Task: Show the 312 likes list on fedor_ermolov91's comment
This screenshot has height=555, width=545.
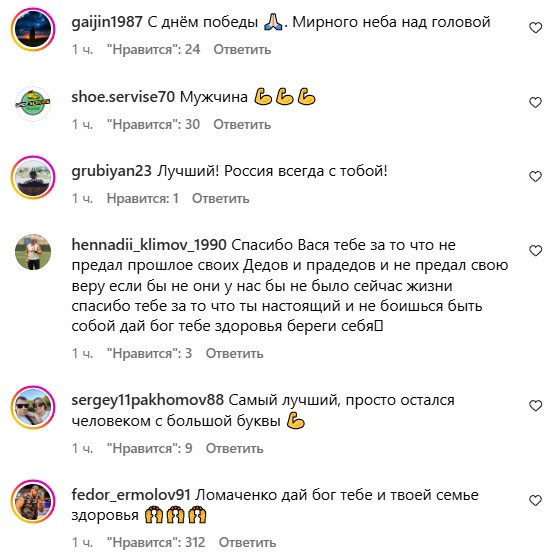Action: [x=156, y=542]
